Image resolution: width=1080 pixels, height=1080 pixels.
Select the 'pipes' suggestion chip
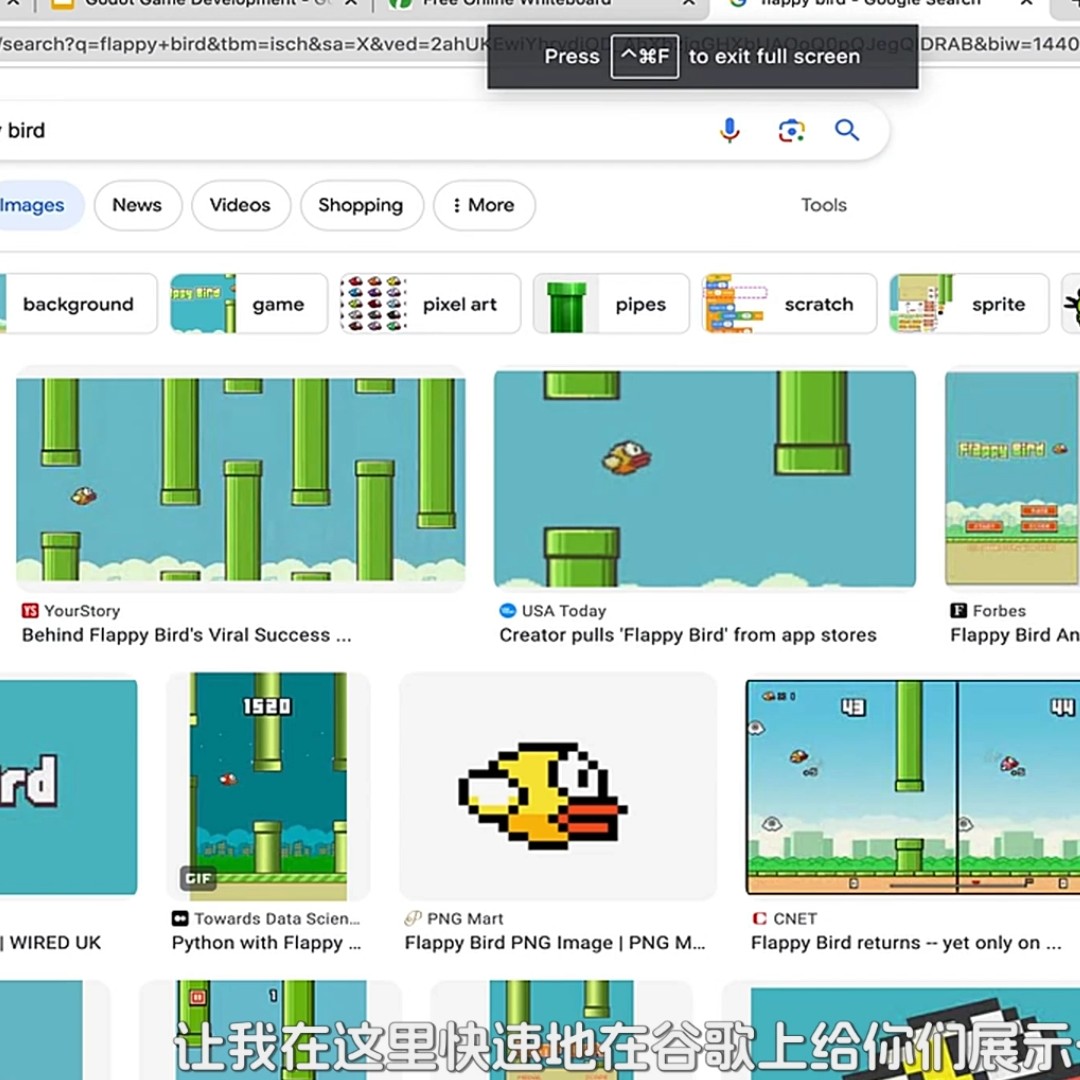pos(611,304)
